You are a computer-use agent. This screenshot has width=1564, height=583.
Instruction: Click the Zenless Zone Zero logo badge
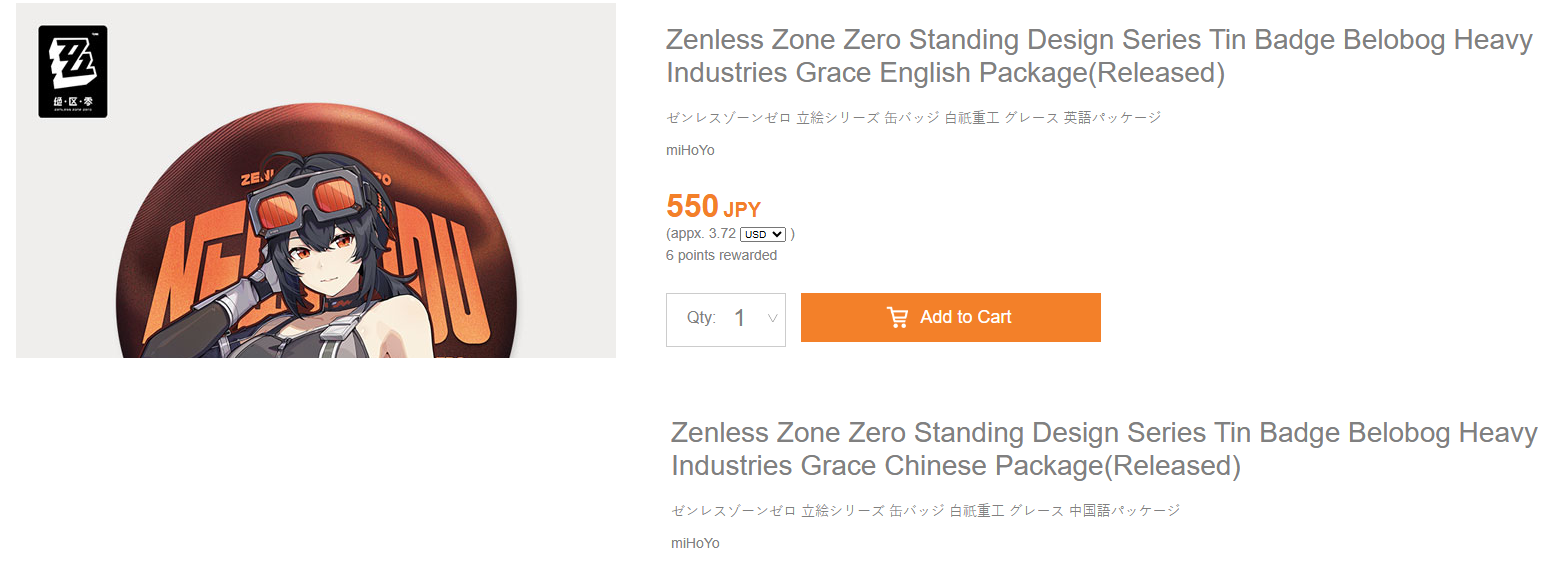click(73, 72)
